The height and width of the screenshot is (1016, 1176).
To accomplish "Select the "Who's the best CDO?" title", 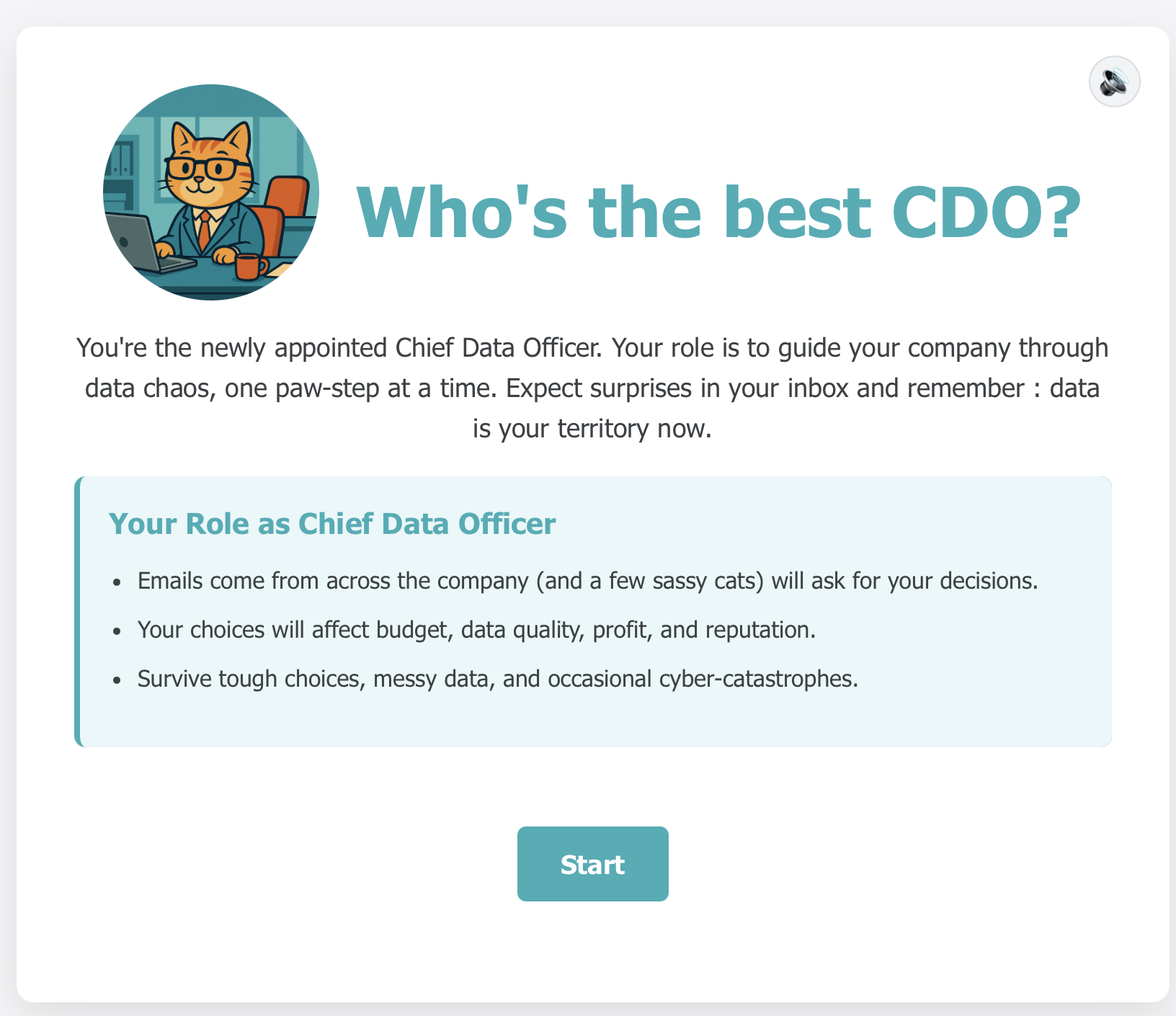I will pos(718,213).
